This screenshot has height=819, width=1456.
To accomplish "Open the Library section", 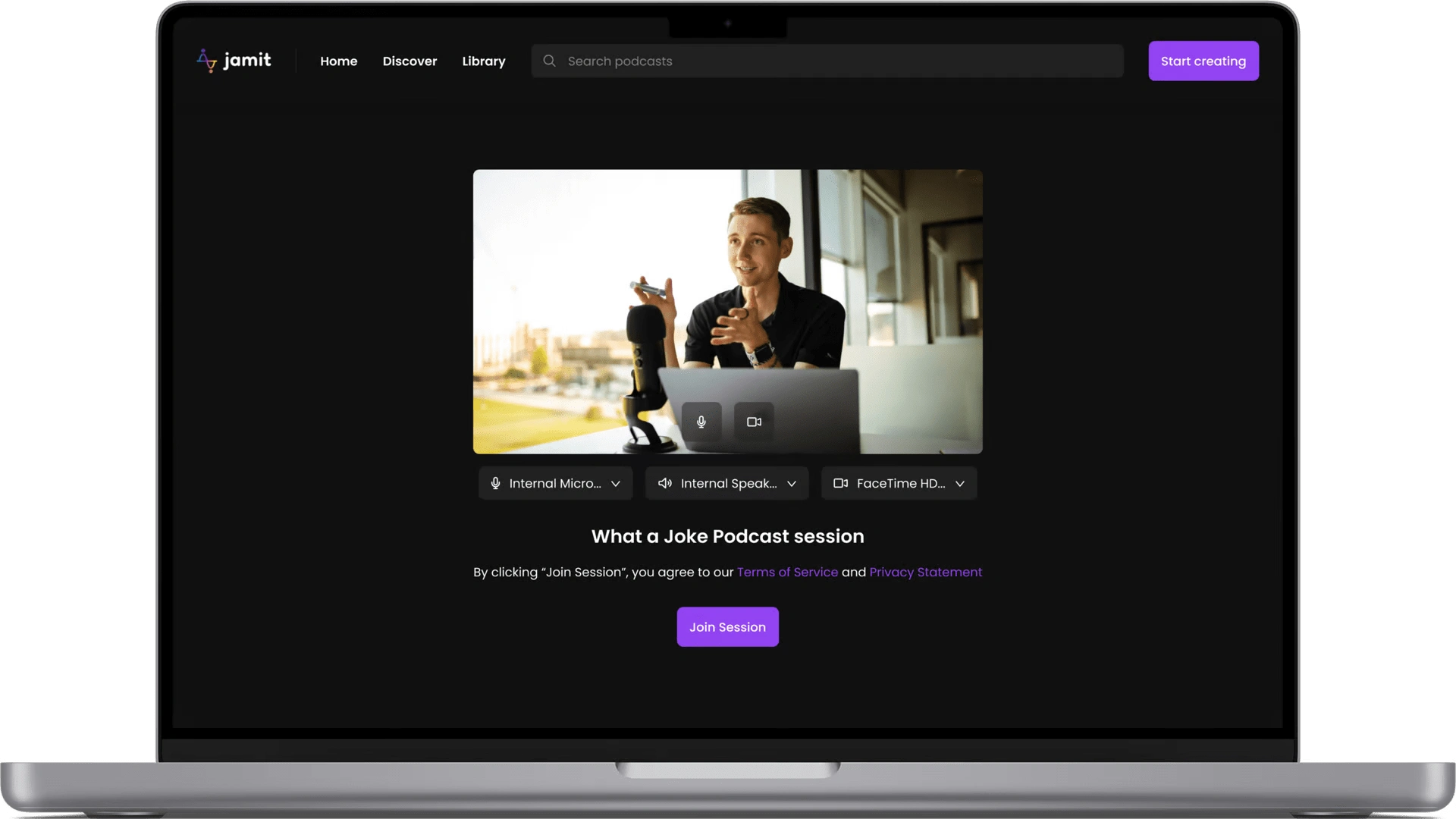I will point(484,61).
